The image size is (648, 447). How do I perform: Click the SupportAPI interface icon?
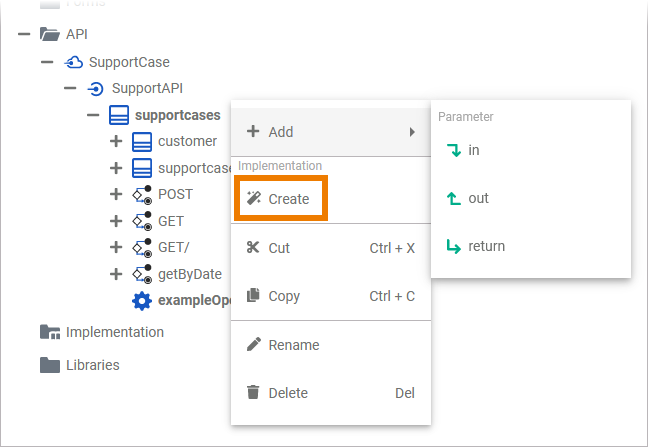pos(97,88)
